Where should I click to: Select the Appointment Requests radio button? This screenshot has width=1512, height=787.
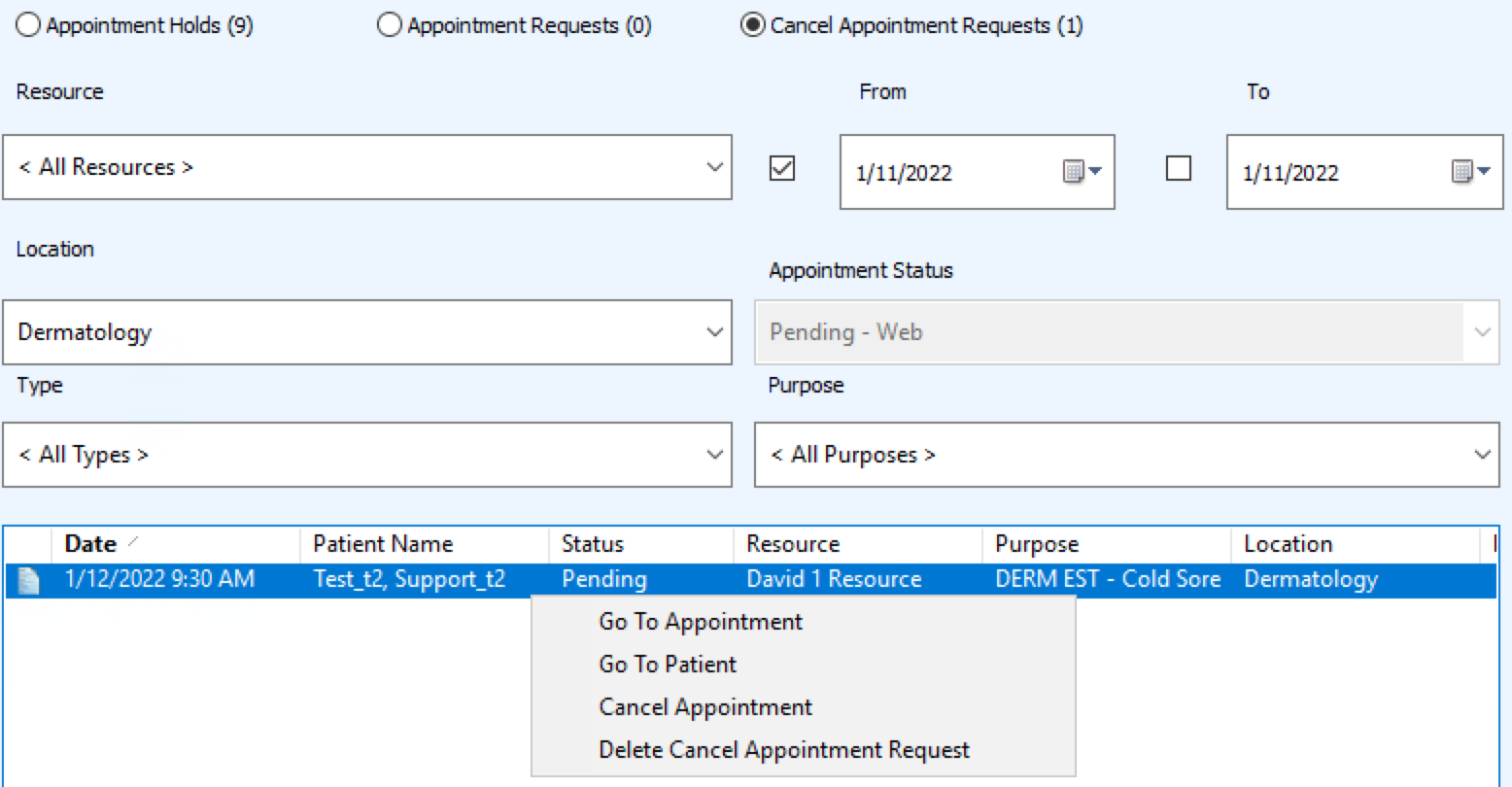pos(389,24)
